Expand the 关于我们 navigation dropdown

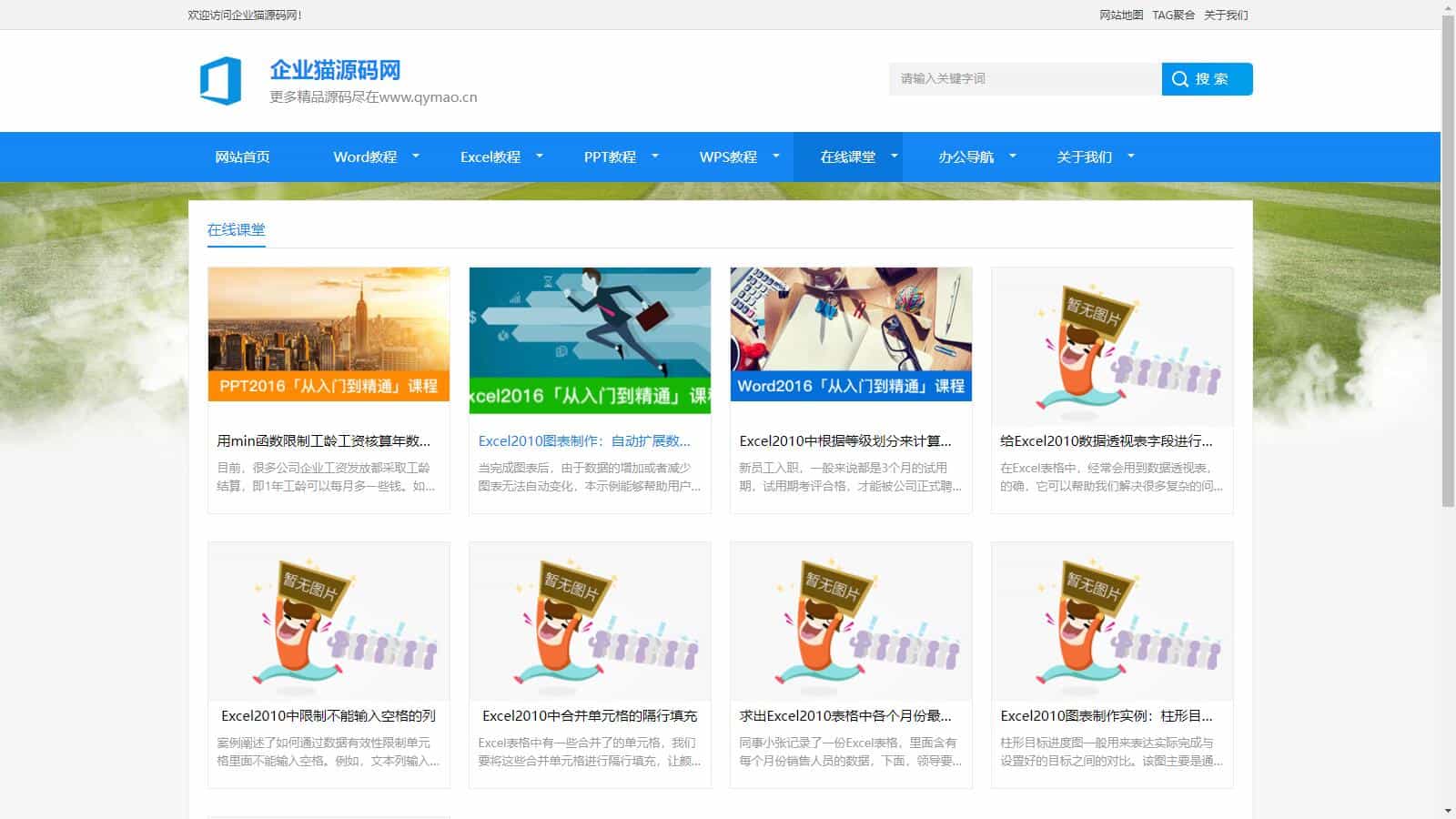[1131, 157]
